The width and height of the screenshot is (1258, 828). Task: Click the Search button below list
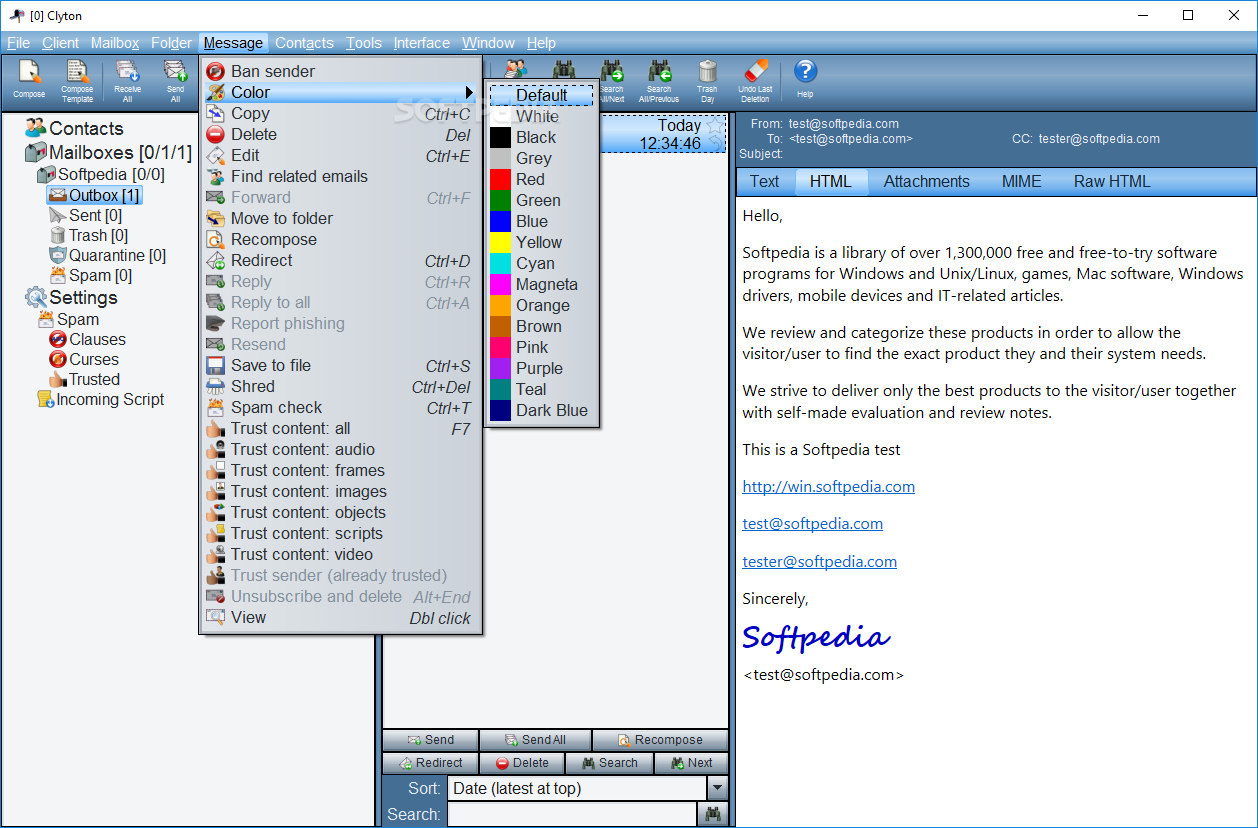tap(609, 763)
